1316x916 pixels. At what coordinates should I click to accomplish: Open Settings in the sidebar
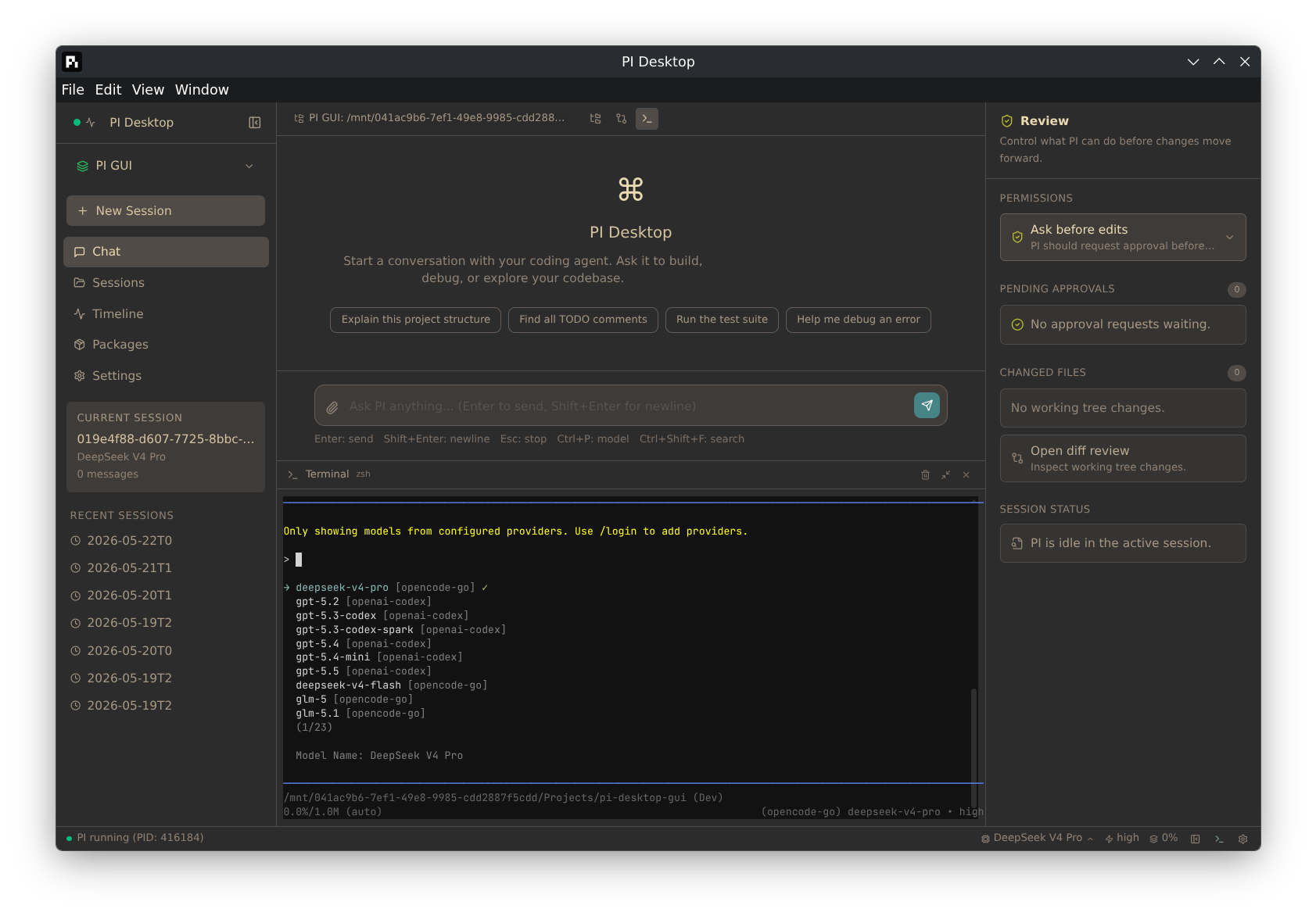(166, 376)
